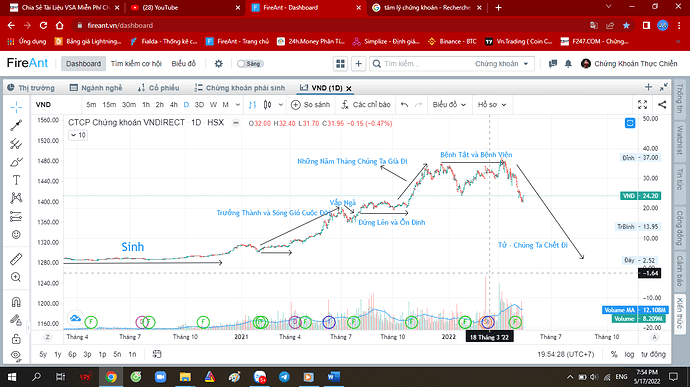Open the Chứng khoán search category dropdown
This screenshot has width=690, height=387.
point(502,64)
